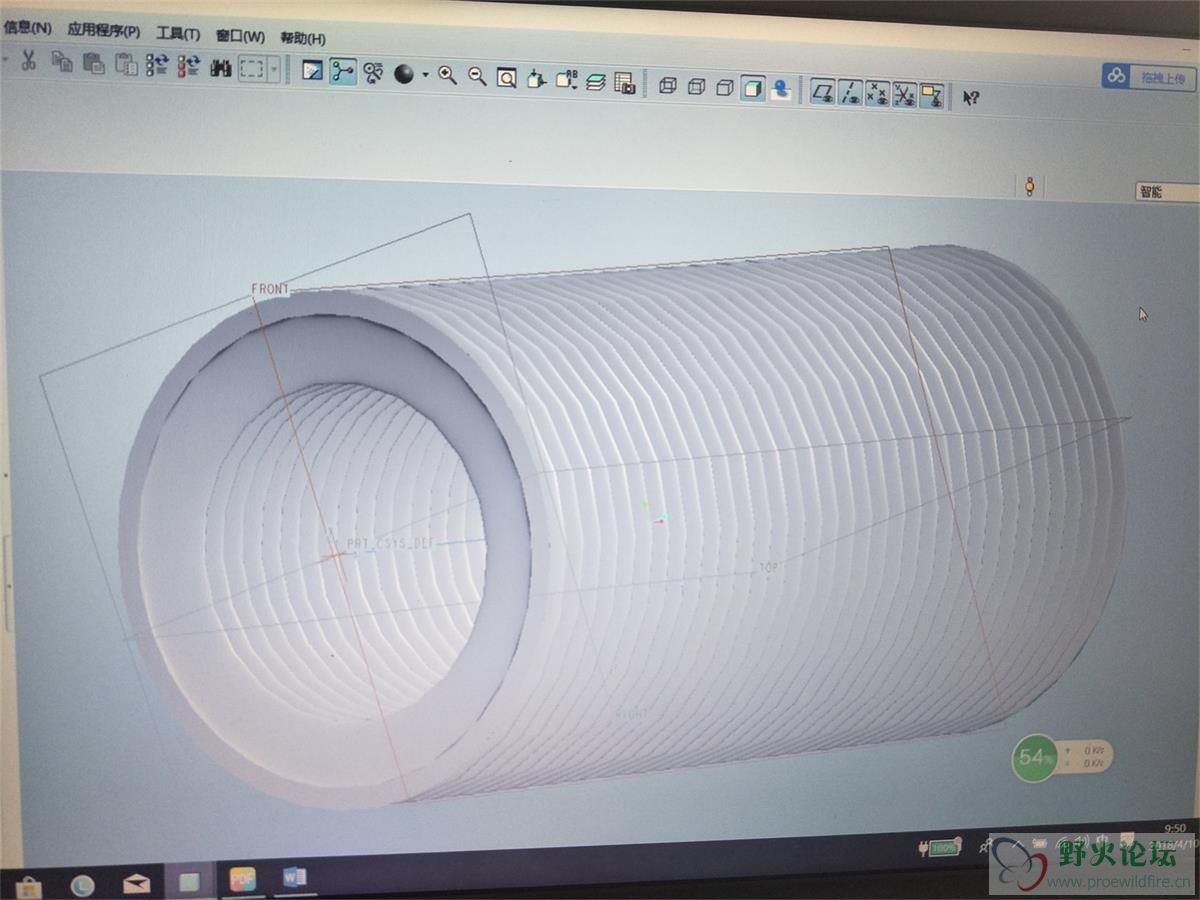Launch the View Manager icon

[x=625, y=83]
